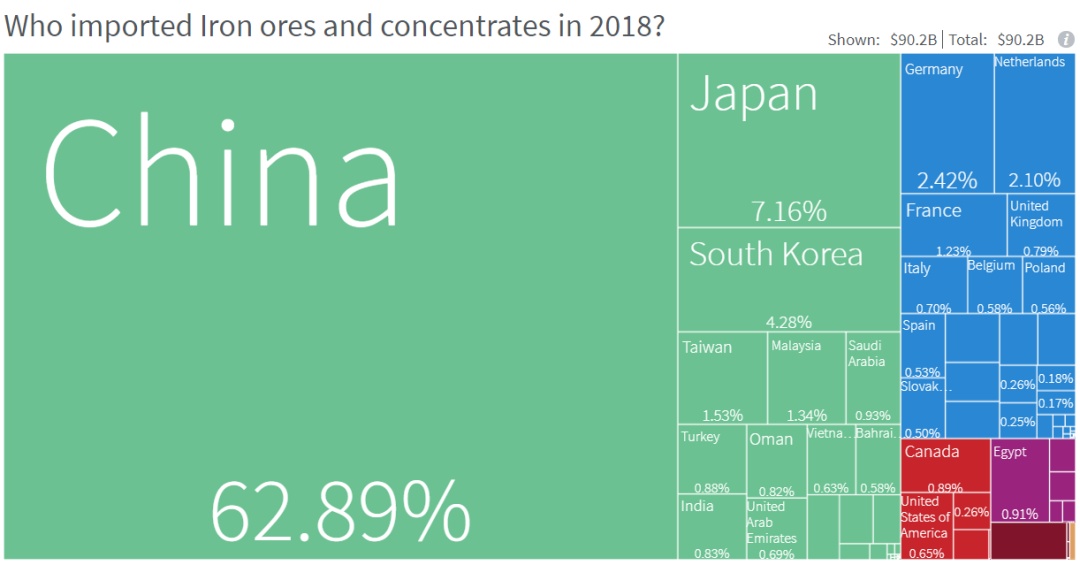This screenshot has width=1080, height=565.
Task: Select the South Korea tile
Action: pos(788,280)
